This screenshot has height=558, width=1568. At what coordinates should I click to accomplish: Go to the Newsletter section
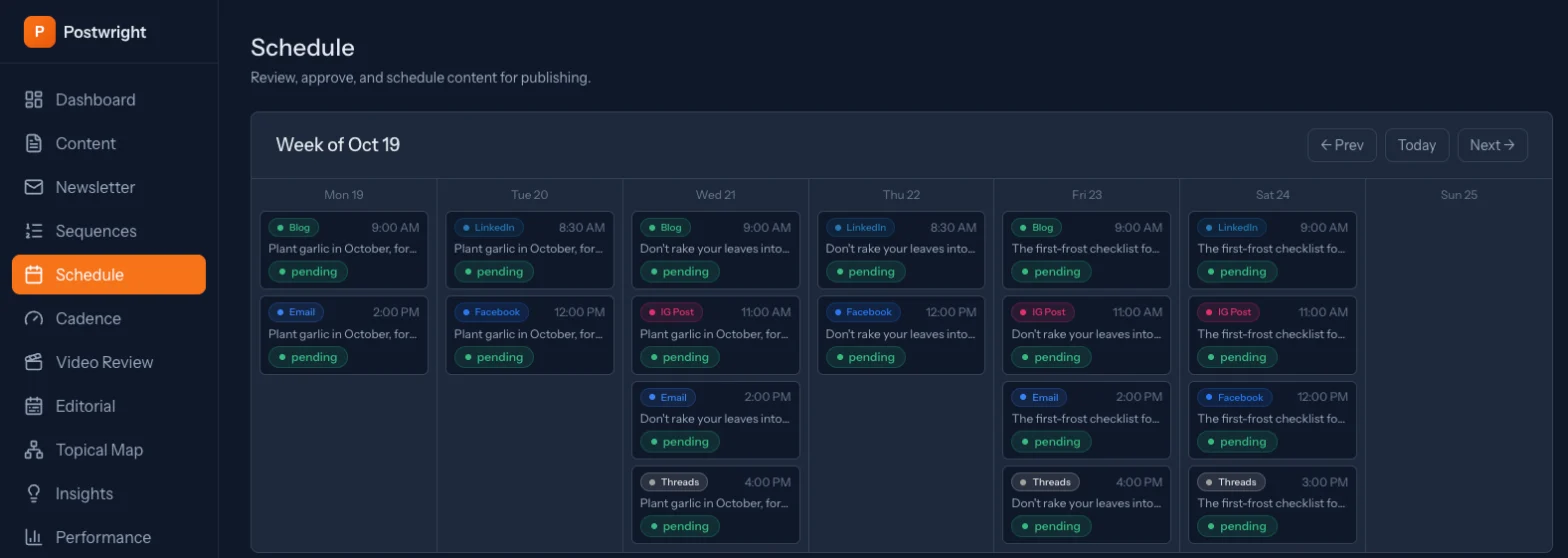pyautogui.click(x=109, y=187)
